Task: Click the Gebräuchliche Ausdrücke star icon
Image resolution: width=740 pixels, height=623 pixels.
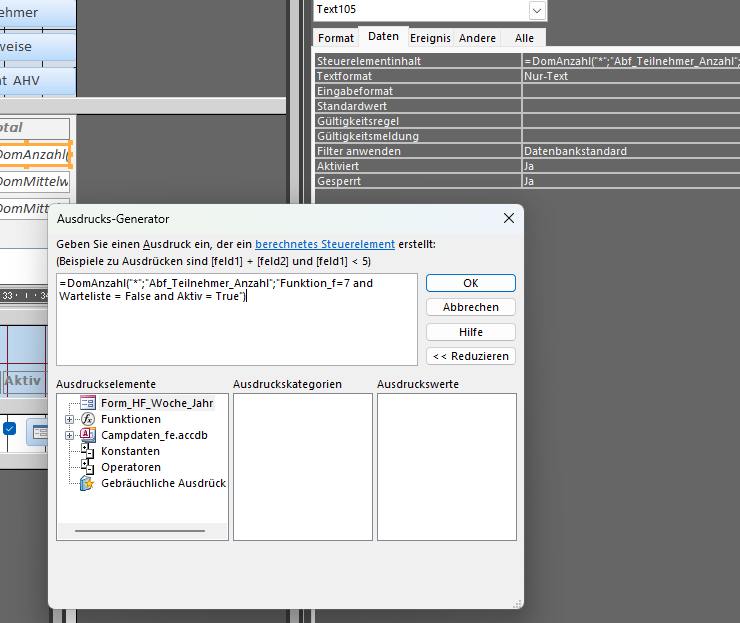Action: tap(87, 483)
